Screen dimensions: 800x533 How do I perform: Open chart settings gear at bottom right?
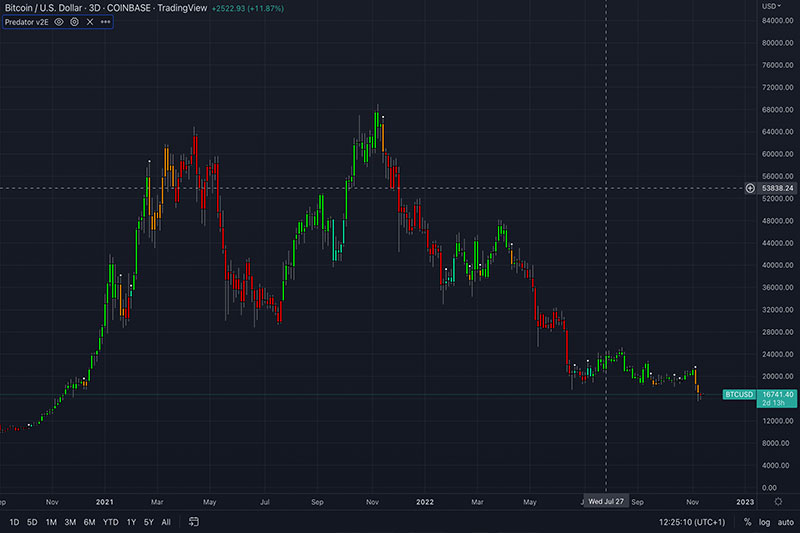point(778,502)
